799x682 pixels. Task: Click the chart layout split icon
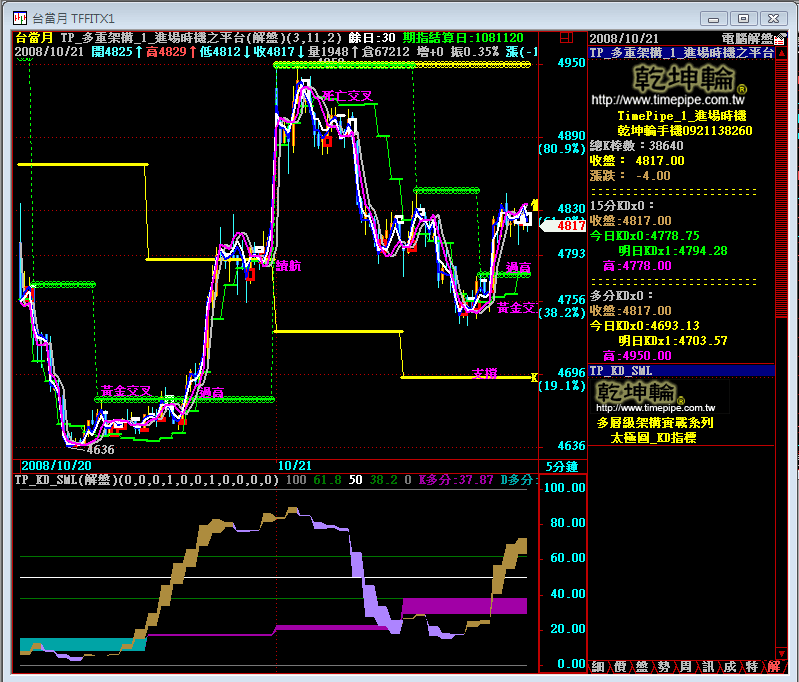tap(566, 38)
